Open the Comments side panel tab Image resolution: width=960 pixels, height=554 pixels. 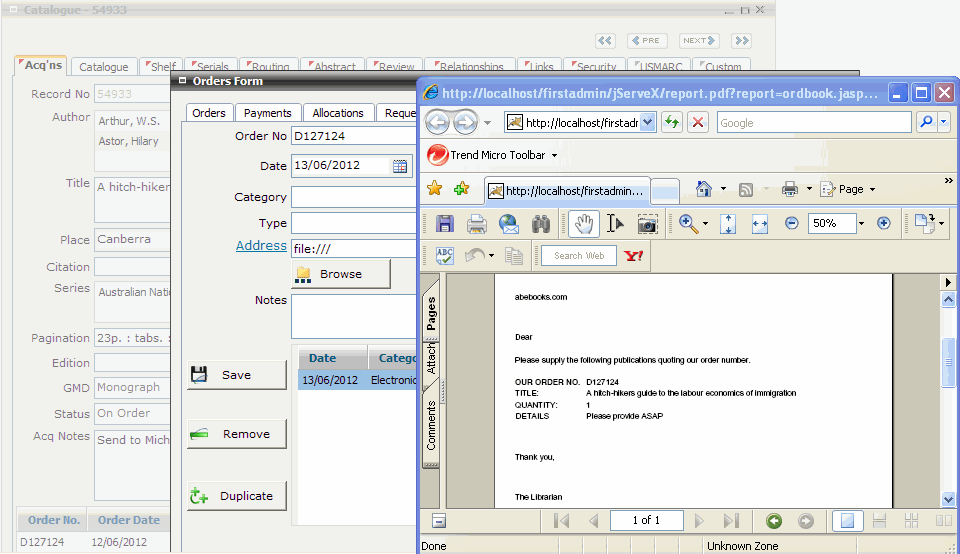(x=432, y=425)
